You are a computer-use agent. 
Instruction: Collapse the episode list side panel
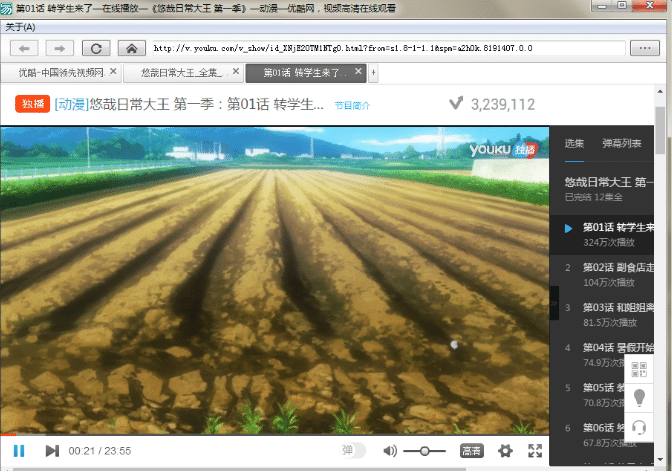click(x=554, y=301)
